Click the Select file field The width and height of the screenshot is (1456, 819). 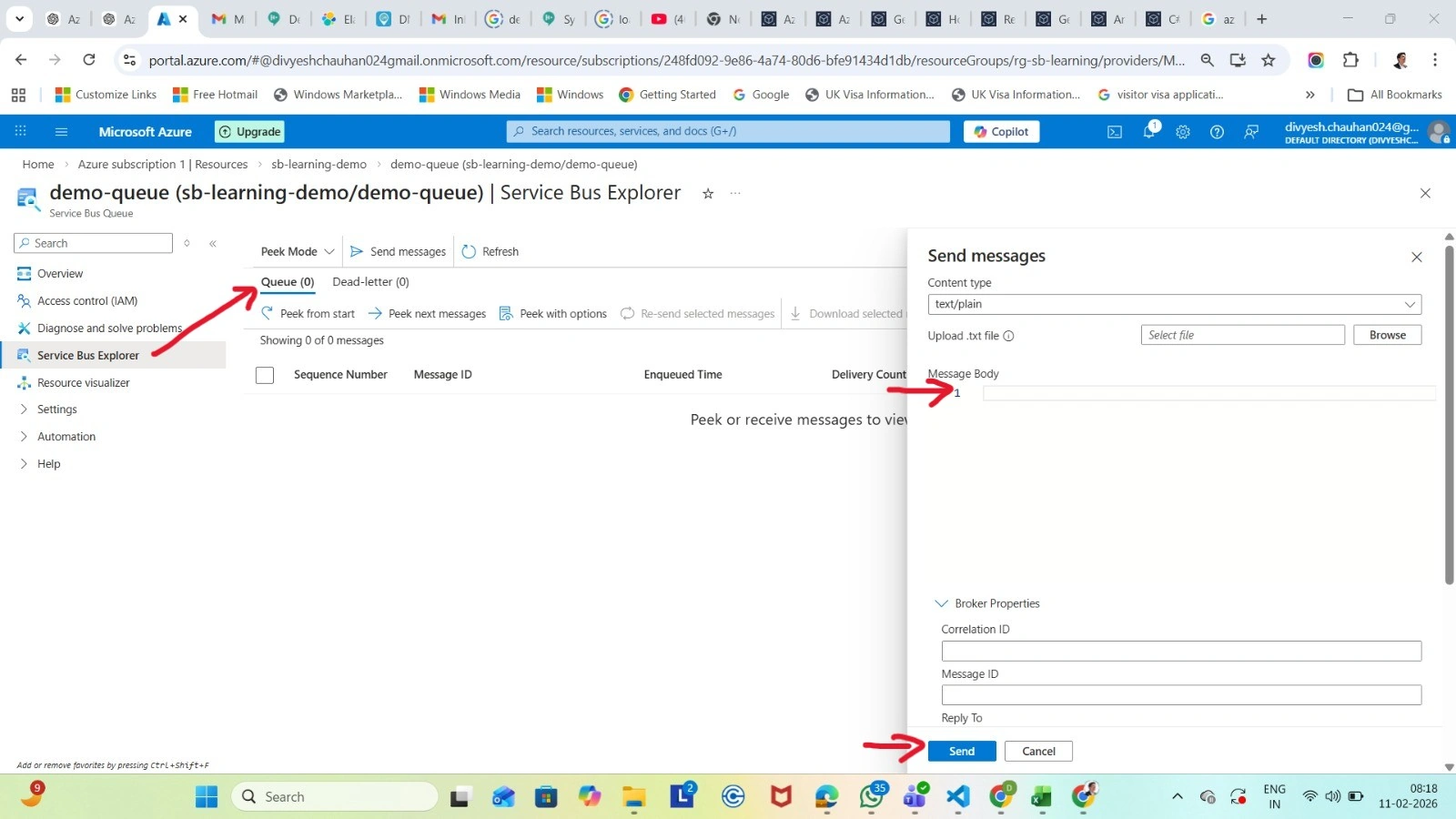pyautogui.click(x=1243, y=336)
